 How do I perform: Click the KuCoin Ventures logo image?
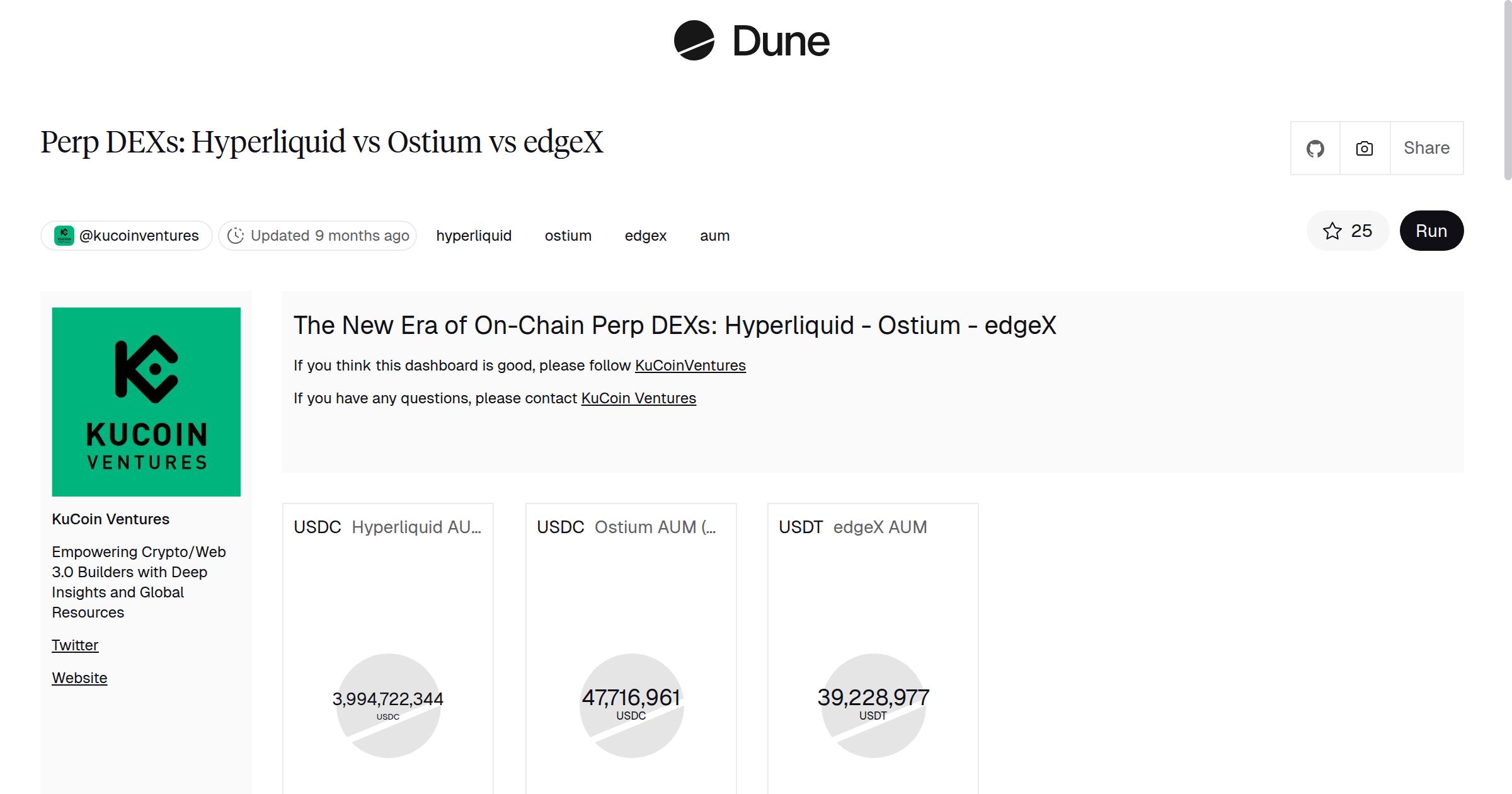(x=146, y=402)
